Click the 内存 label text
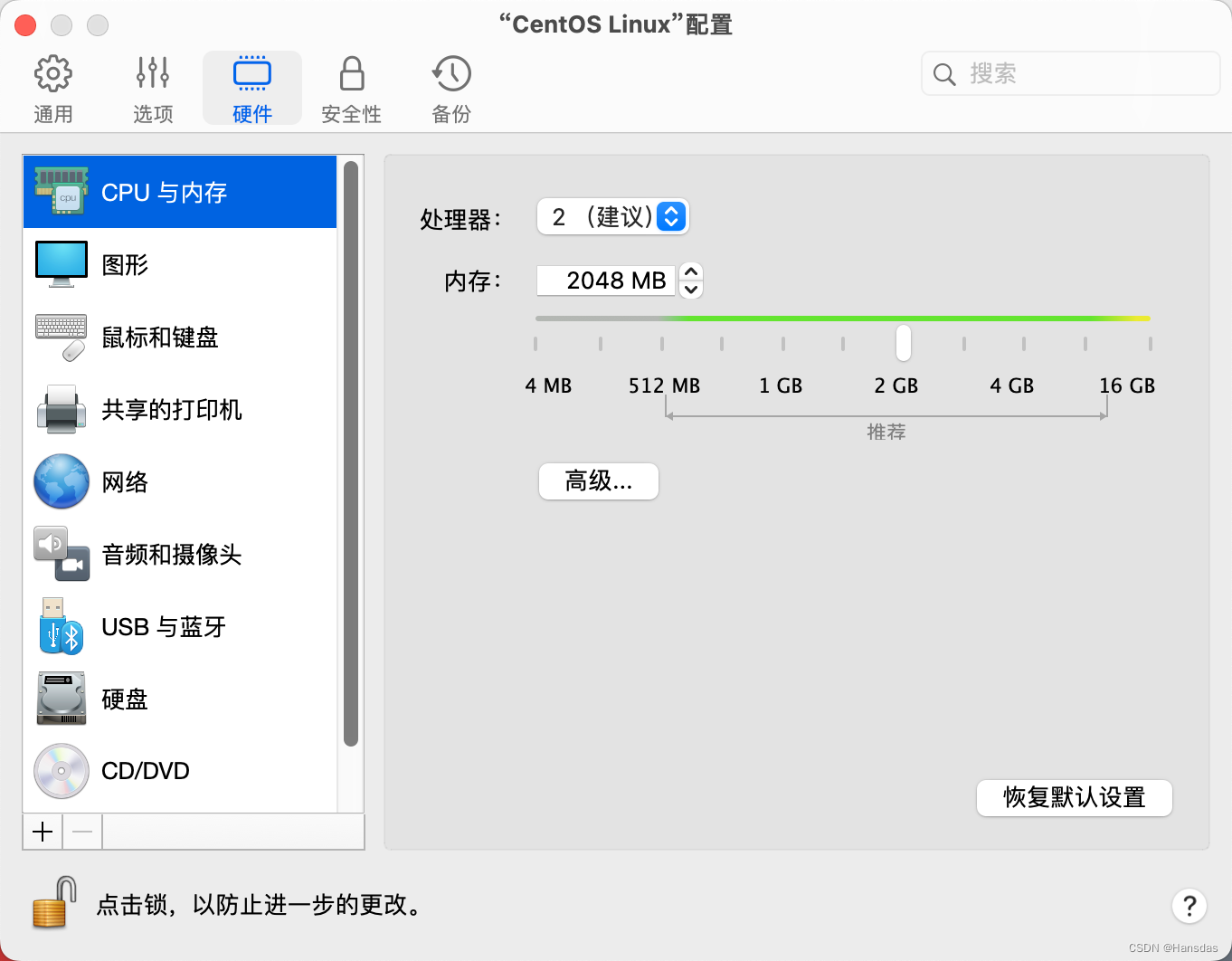Viewport: 1232px width, 961px height. [472, 281]
